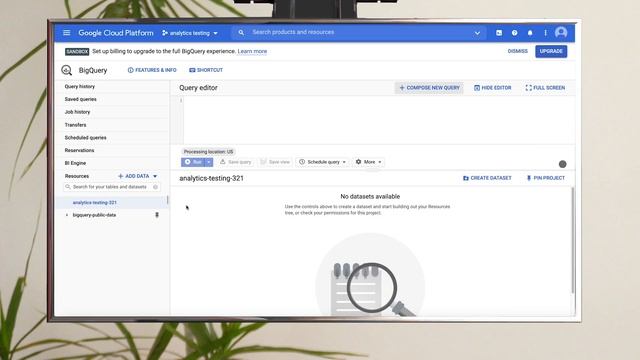640x360 pixels.
Task: Click the gray query validator status circle
Action: (562, 164)
